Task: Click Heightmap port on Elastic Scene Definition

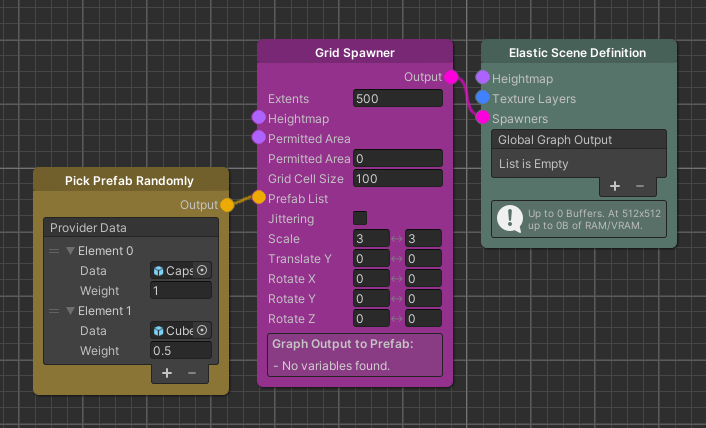Action: click(x=483, y=78)
